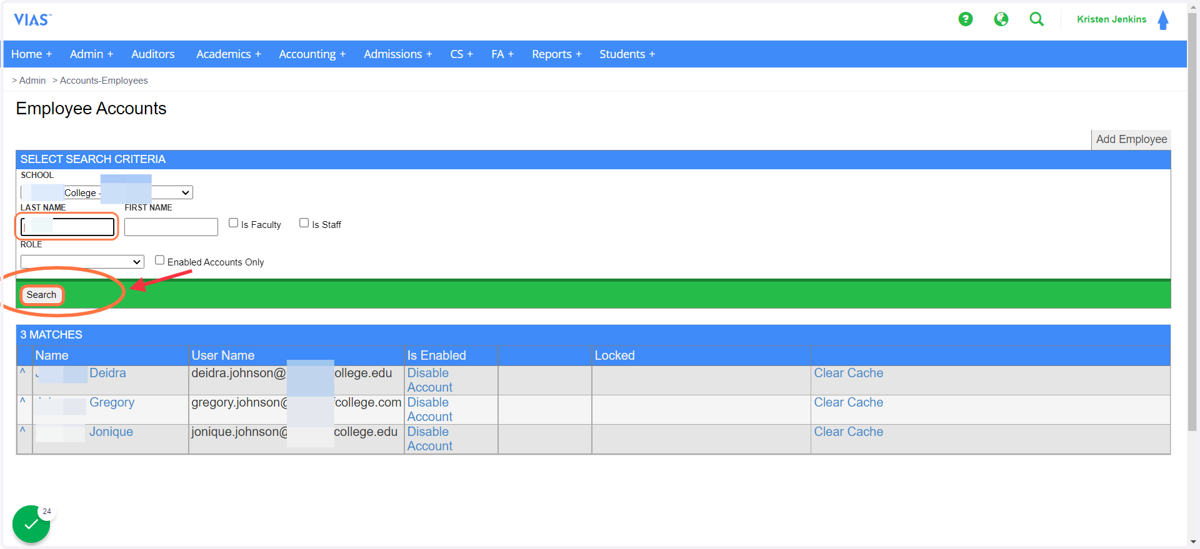
Task: Expand the caret on Gregory's row
Action: coord(23,402)
